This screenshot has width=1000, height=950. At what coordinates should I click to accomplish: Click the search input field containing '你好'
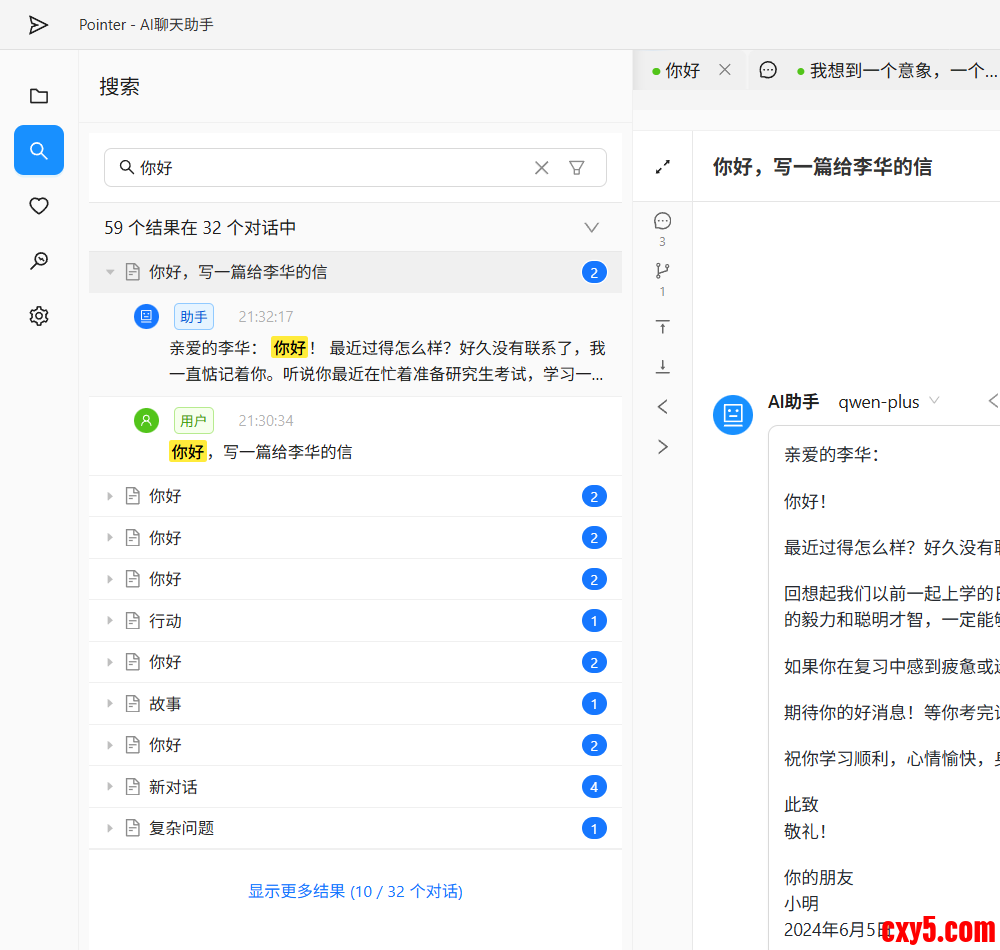click(330, 168)
